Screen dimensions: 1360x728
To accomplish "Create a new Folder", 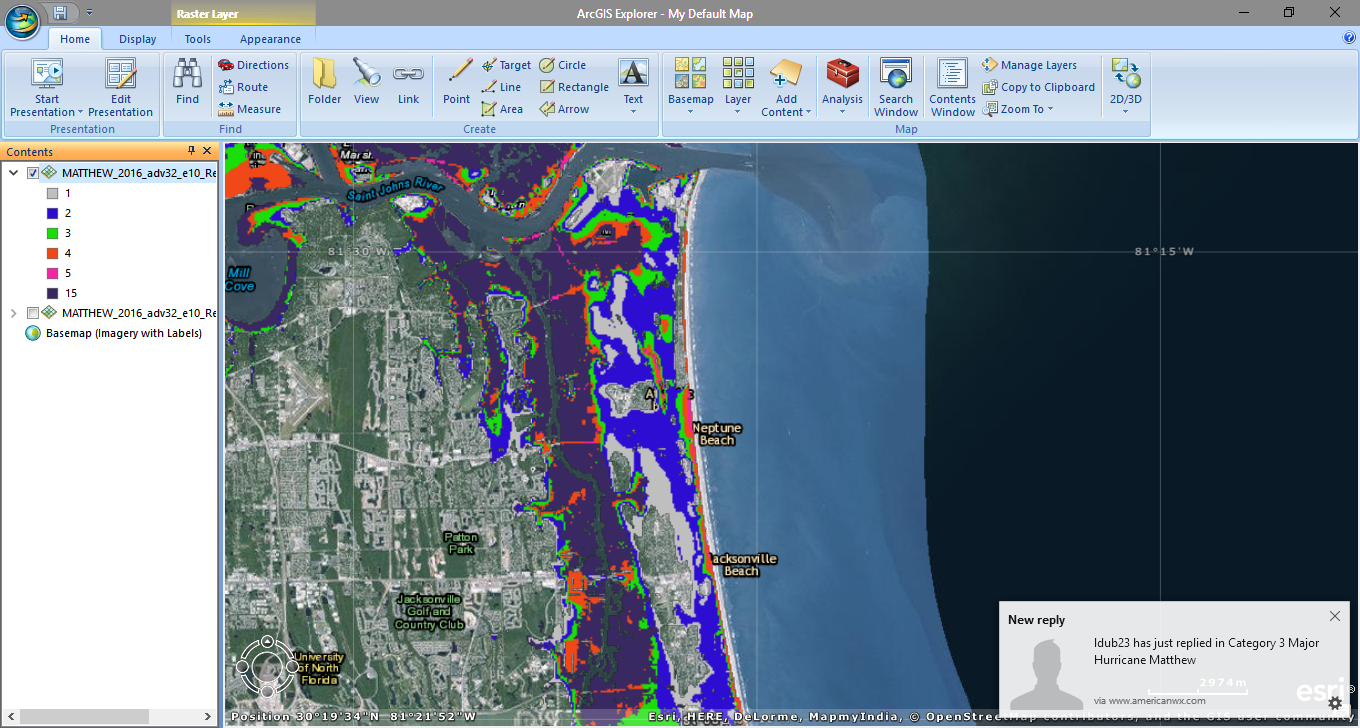I will click(325, 82).
